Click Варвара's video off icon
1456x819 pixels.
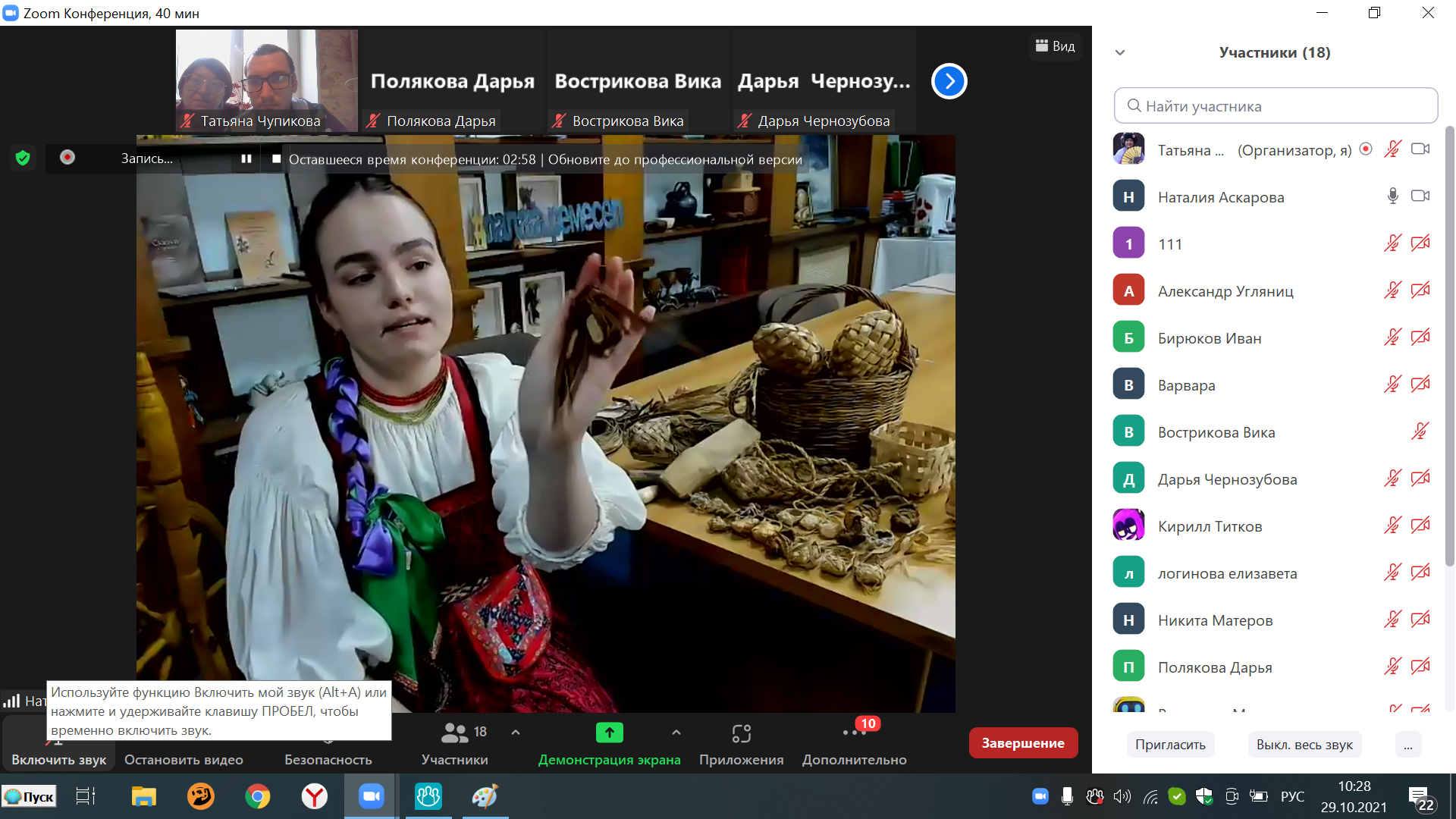click(1420, 384)
